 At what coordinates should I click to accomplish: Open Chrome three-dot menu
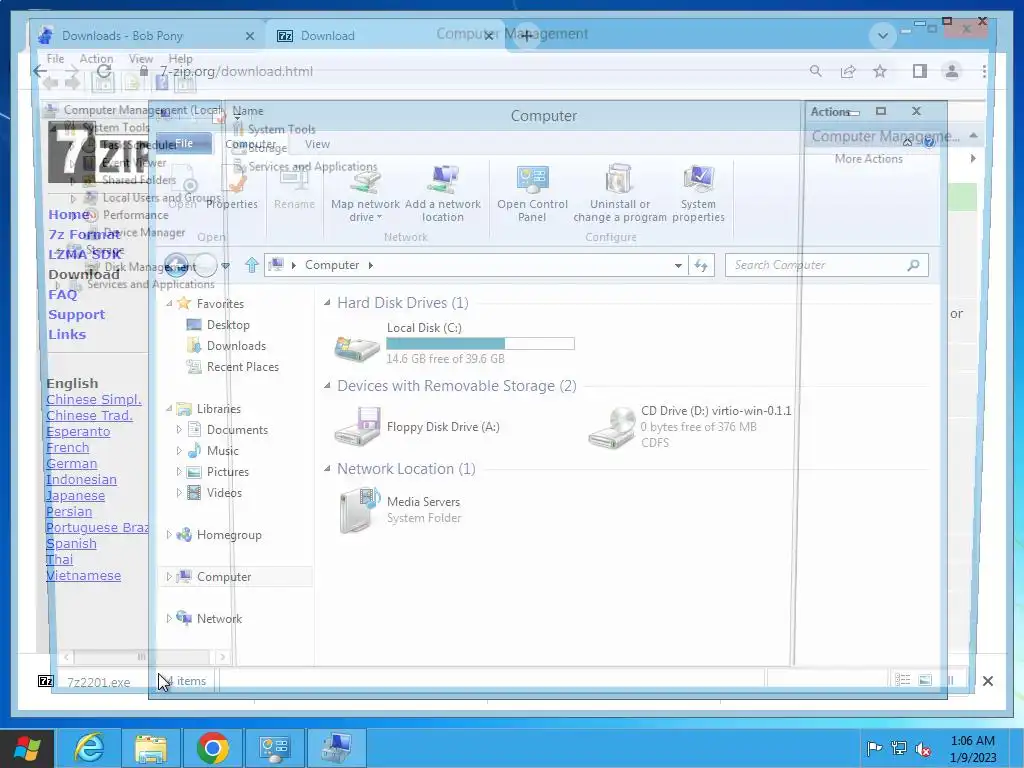coord(984,71)
